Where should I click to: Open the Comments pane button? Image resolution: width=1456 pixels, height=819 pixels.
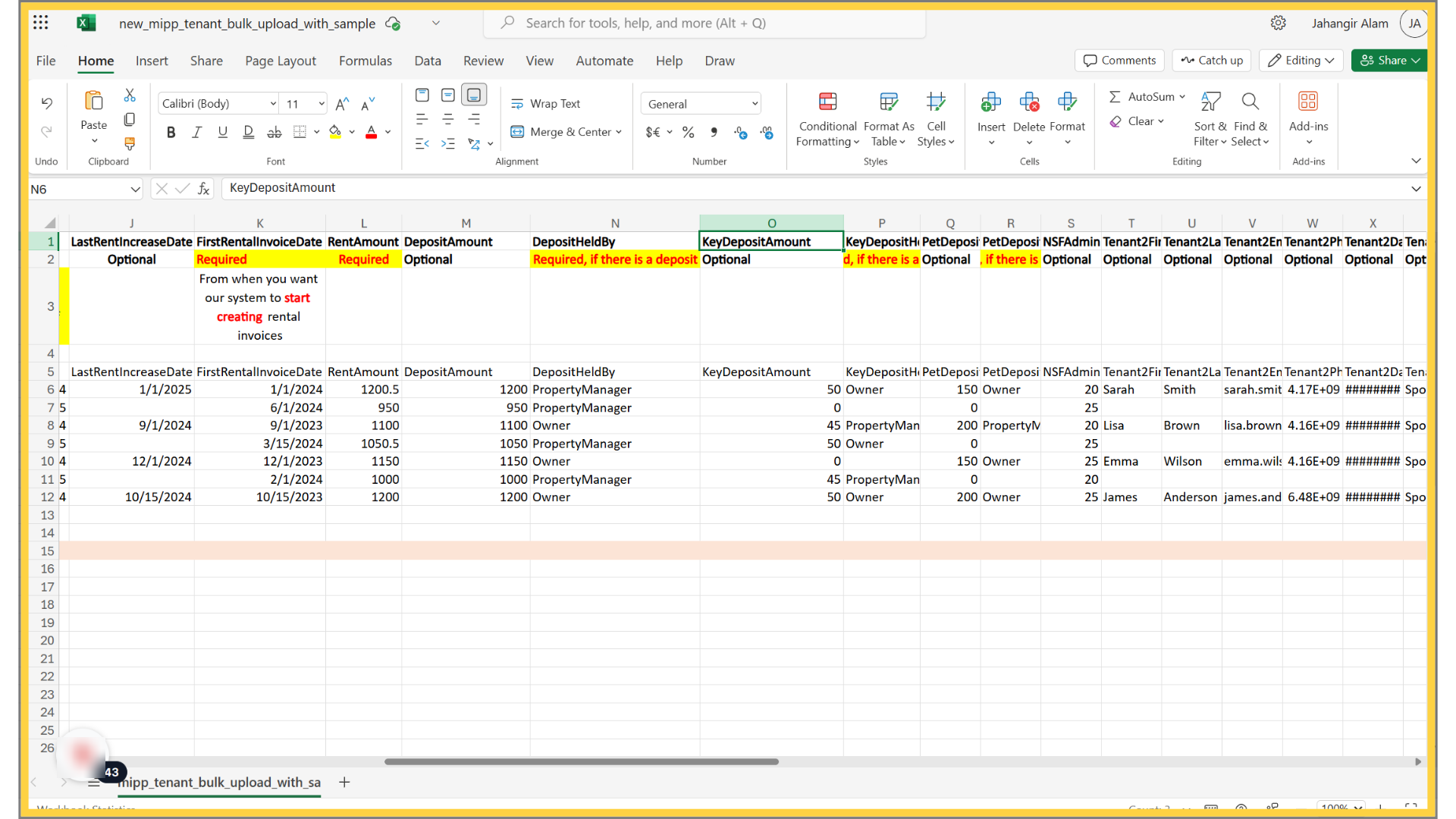click(1120, 61)
